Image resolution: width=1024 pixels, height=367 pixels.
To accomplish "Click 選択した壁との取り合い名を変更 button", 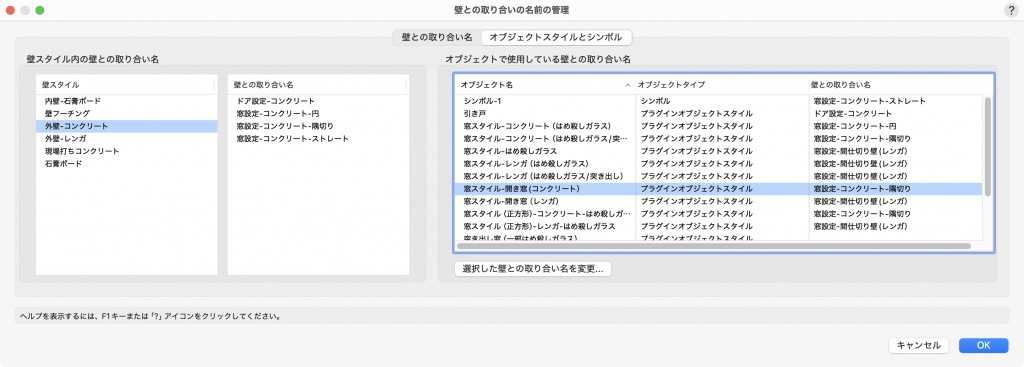I will tap(532, 268).
